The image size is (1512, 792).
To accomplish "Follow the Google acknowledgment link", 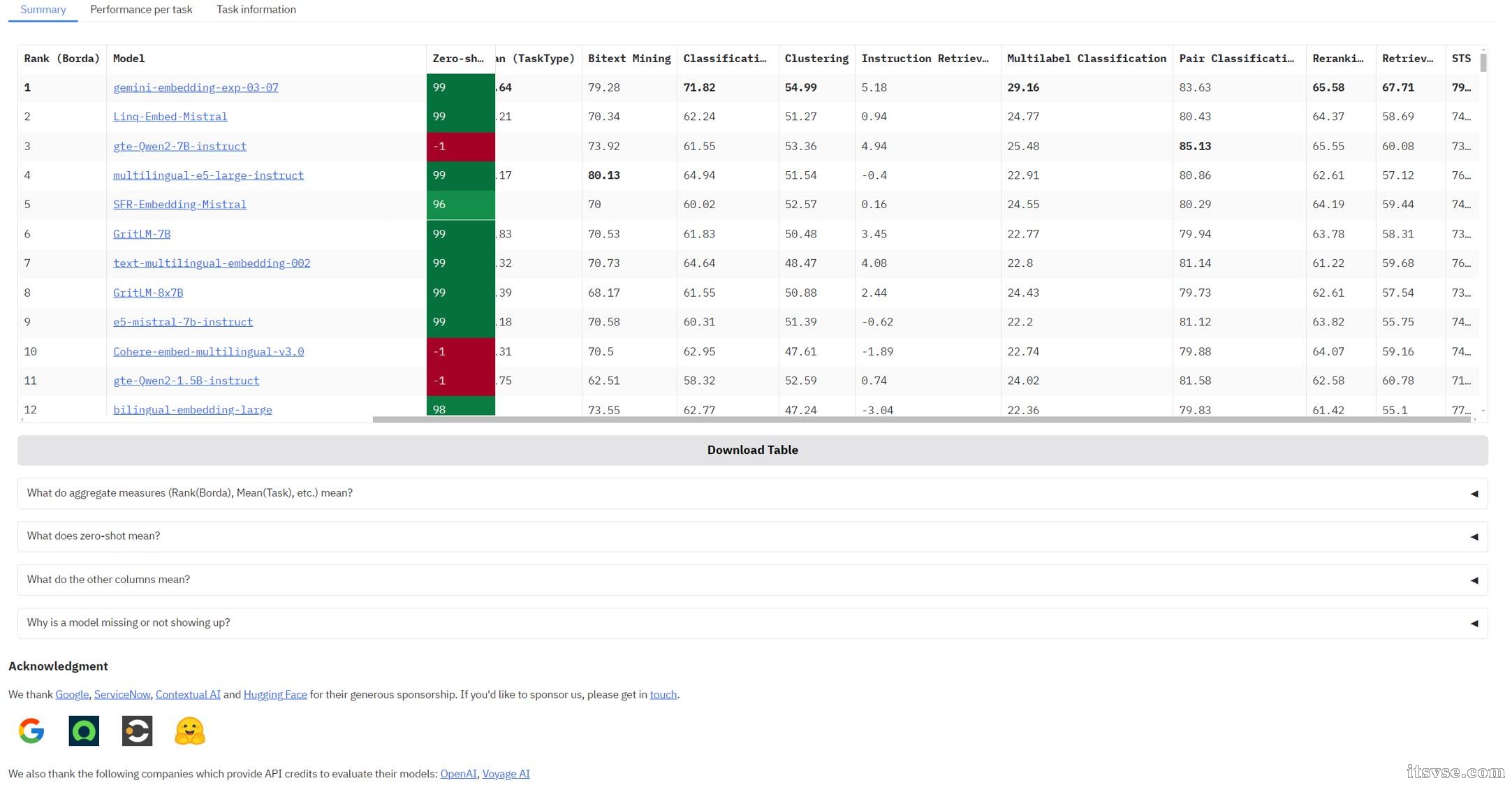I will pos(72,695).
